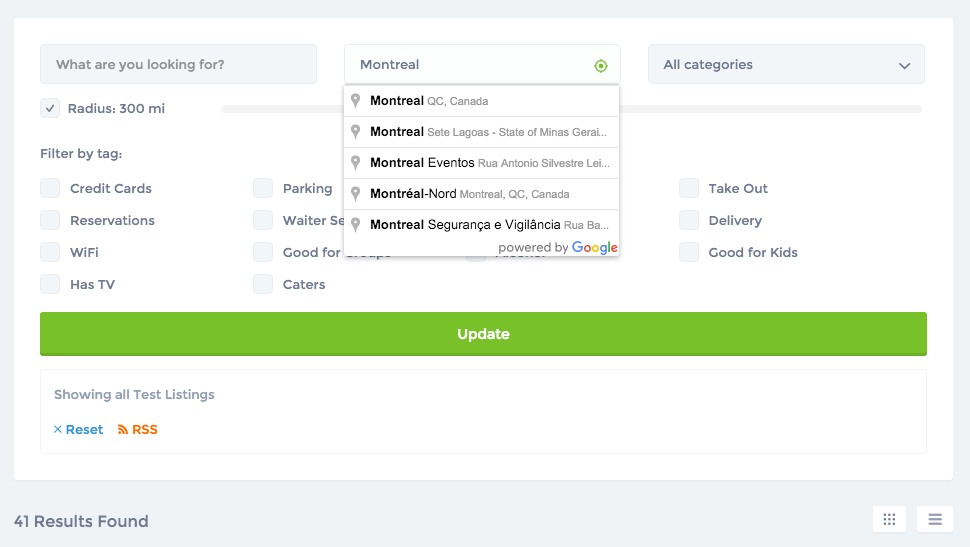Viewport: 970px width, 547px height.
Task: Focus the 'What are you looking for?' field
Action: (x=178, y=65)
